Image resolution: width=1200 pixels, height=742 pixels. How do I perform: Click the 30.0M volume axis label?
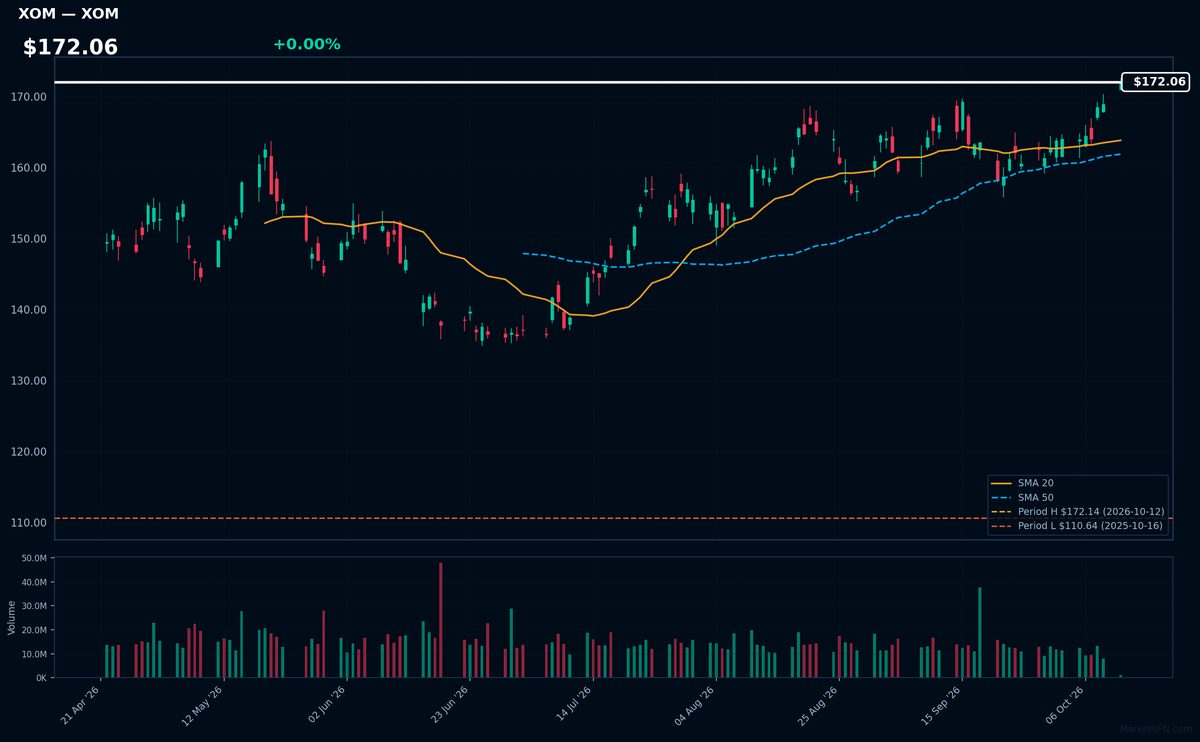[34, 606]
